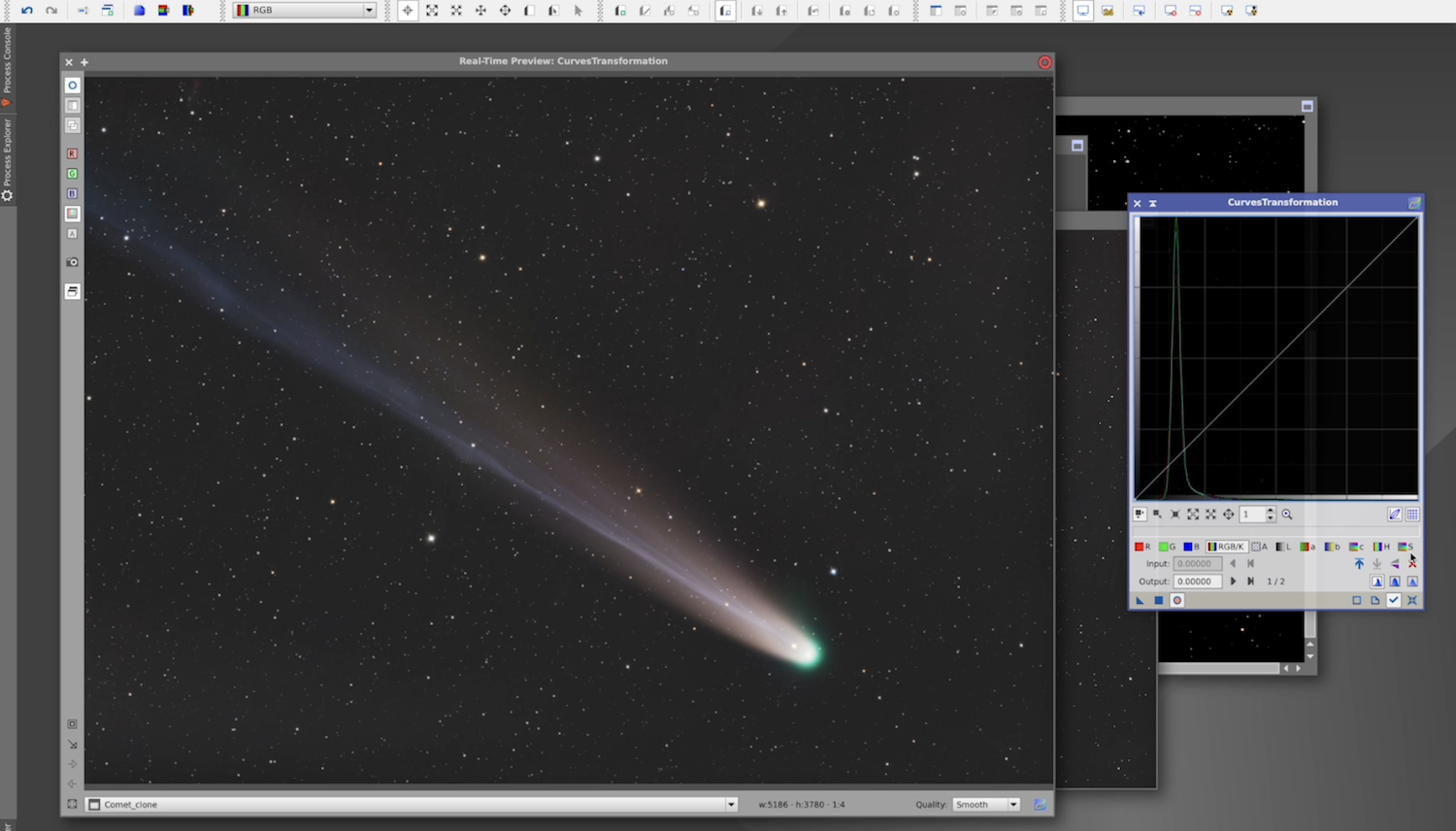Reset CurvesTransformation with the bottom-right reset icon

(1412, 601)
